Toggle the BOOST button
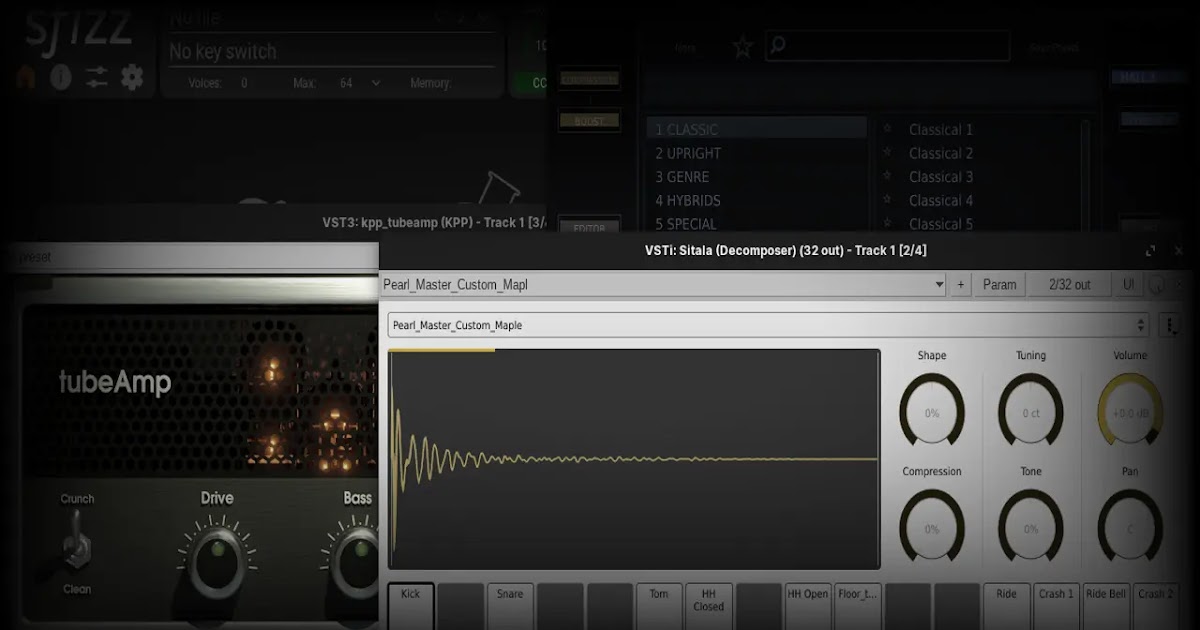 click(589, 121)
